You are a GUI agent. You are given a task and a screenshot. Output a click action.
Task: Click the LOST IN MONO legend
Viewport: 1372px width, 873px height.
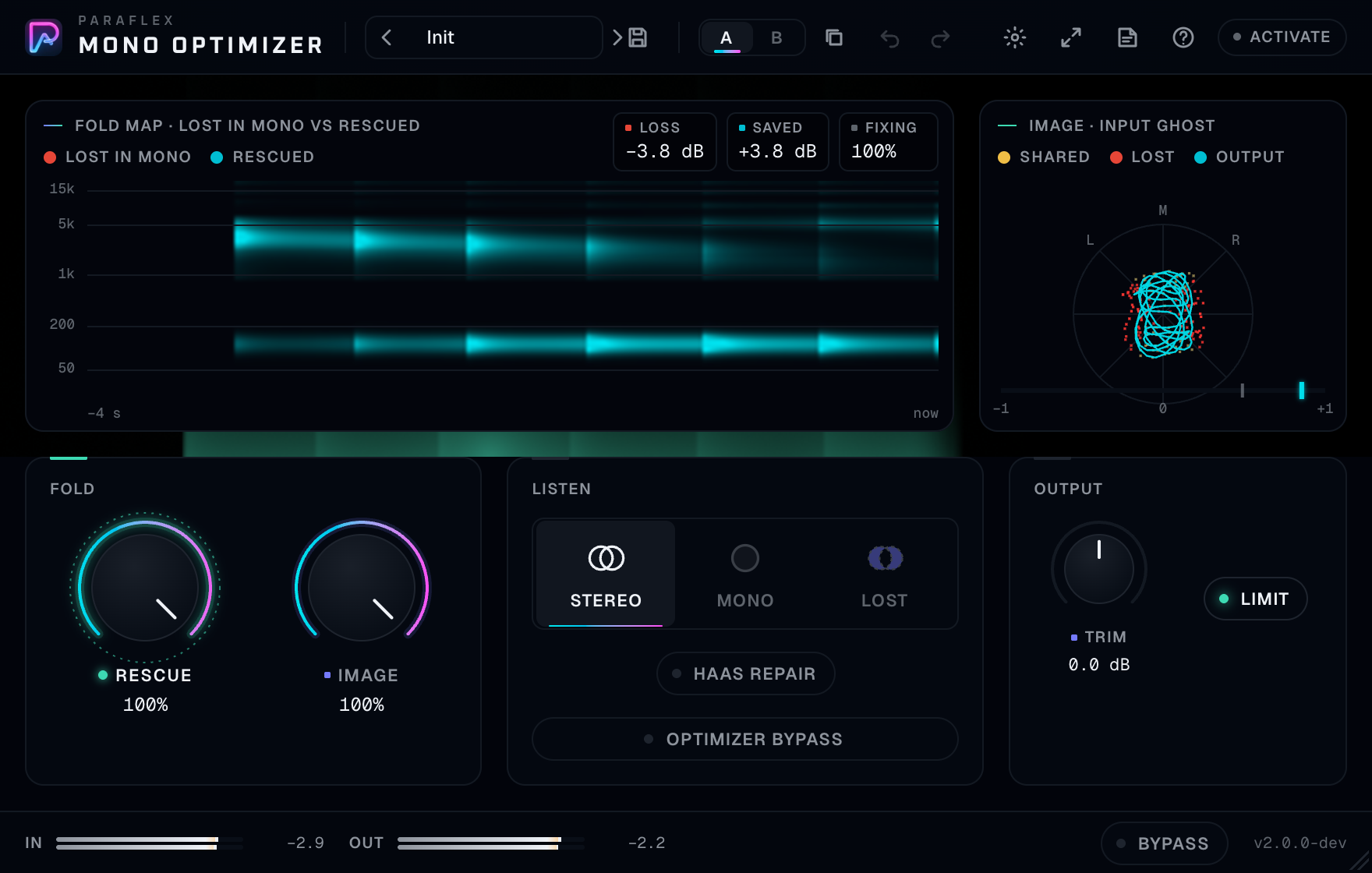tap(118, 157)
